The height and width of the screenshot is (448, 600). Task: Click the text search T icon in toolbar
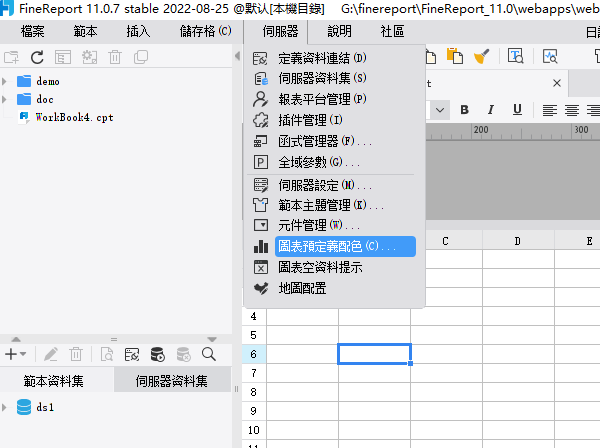click(x=515, y=56)
